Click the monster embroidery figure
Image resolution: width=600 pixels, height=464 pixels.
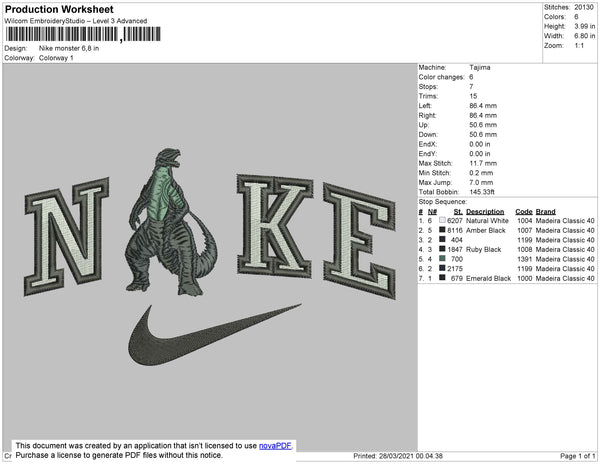coord(171,222)
